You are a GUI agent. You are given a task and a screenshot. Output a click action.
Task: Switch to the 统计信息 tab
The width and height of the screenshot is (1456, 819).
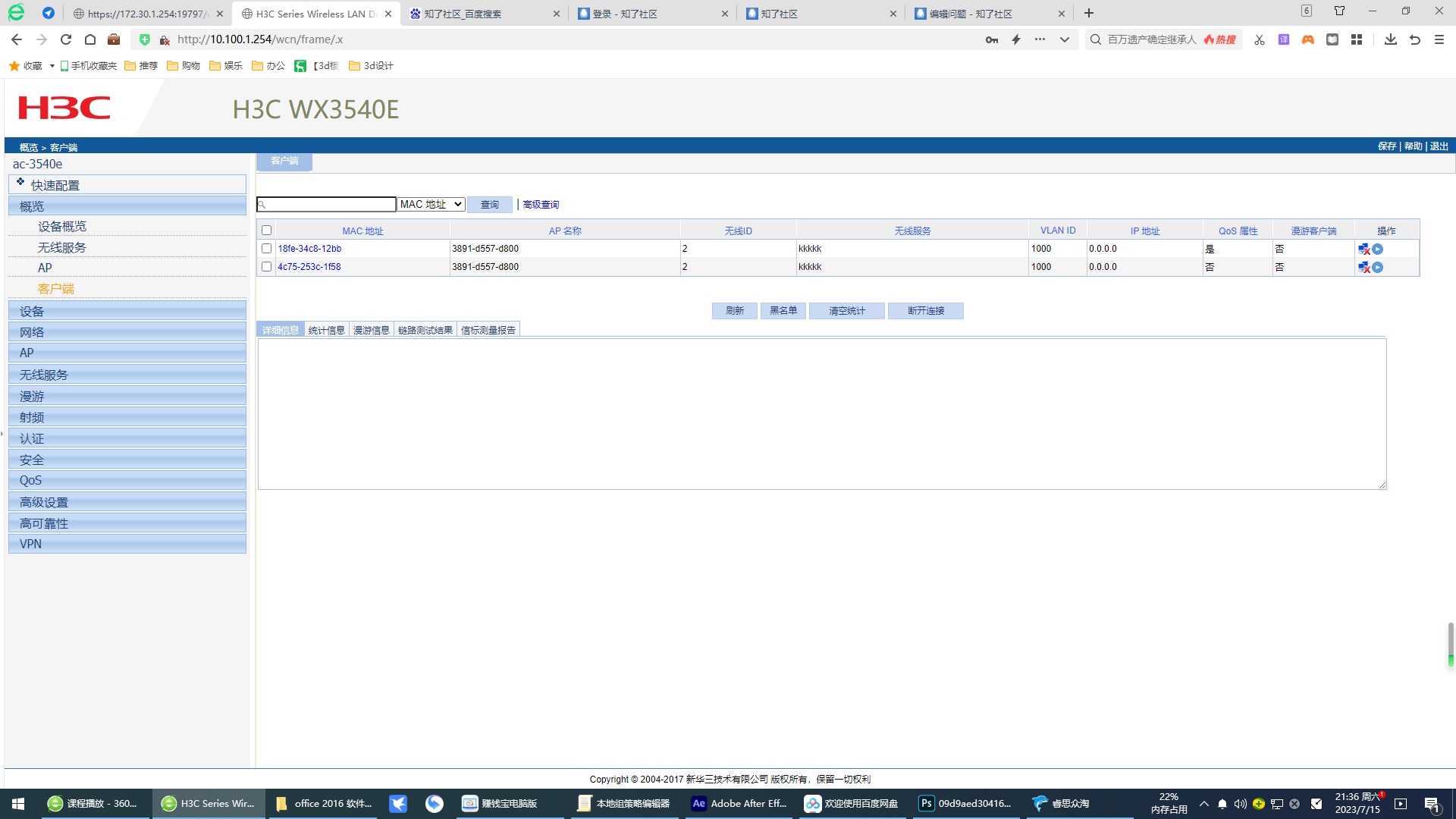point(326,330)
